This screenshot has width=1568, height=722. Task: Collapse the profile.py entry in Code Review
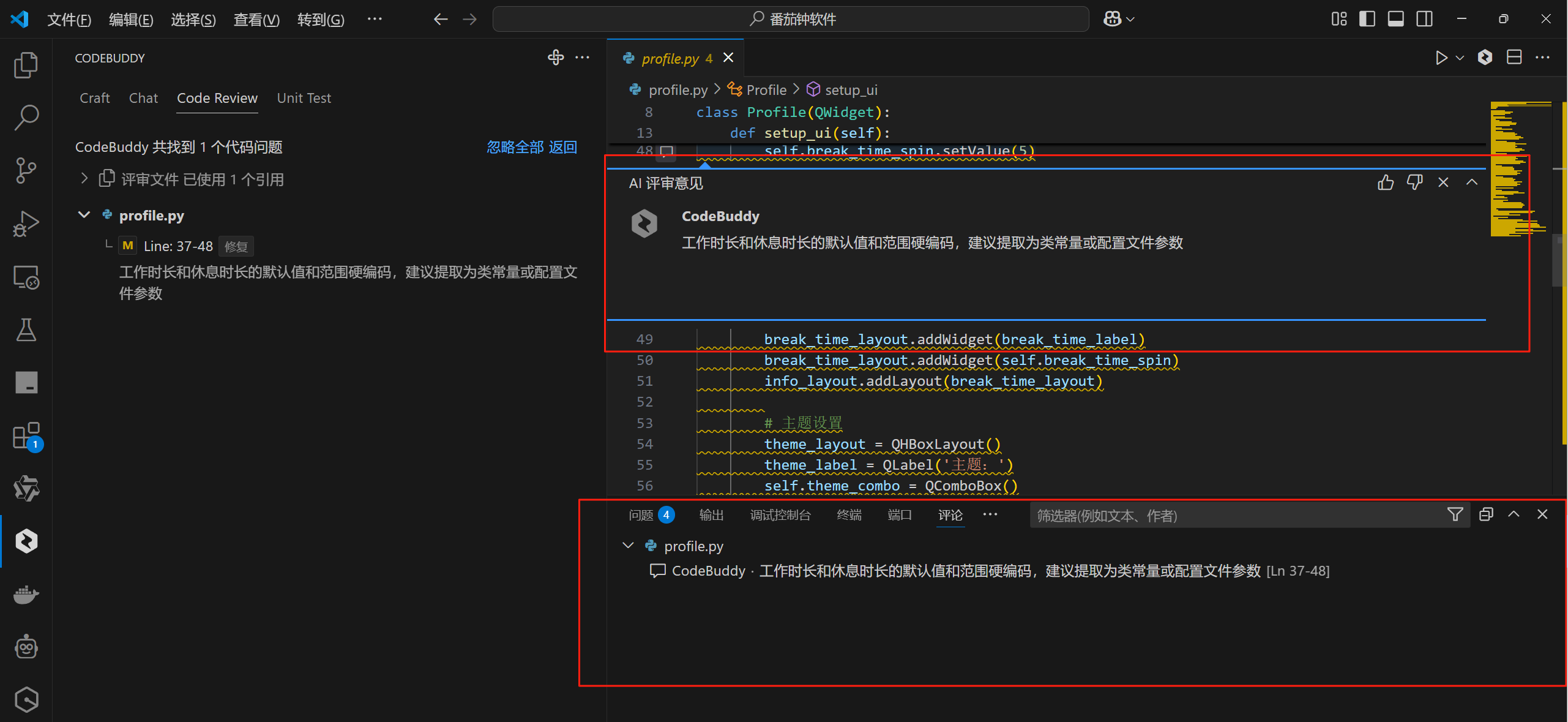tap(84, 214)
